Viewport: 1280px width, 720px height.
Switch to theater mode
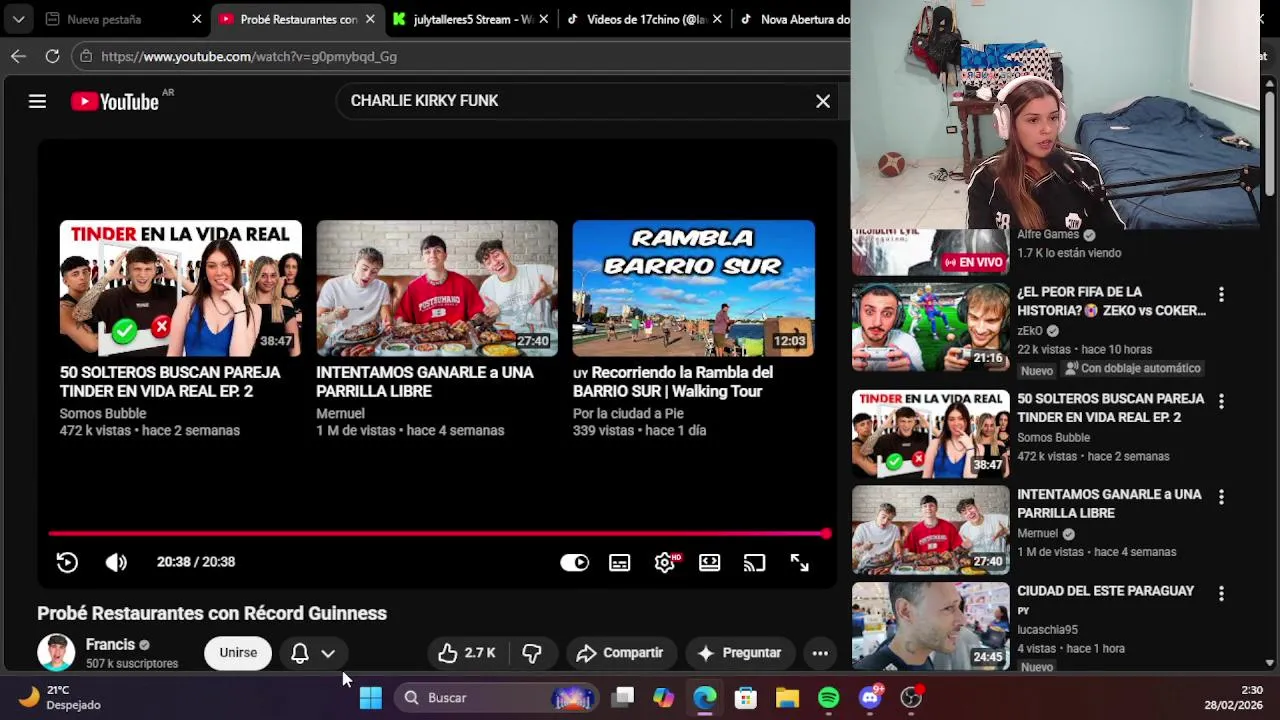[x=710, y=562]
